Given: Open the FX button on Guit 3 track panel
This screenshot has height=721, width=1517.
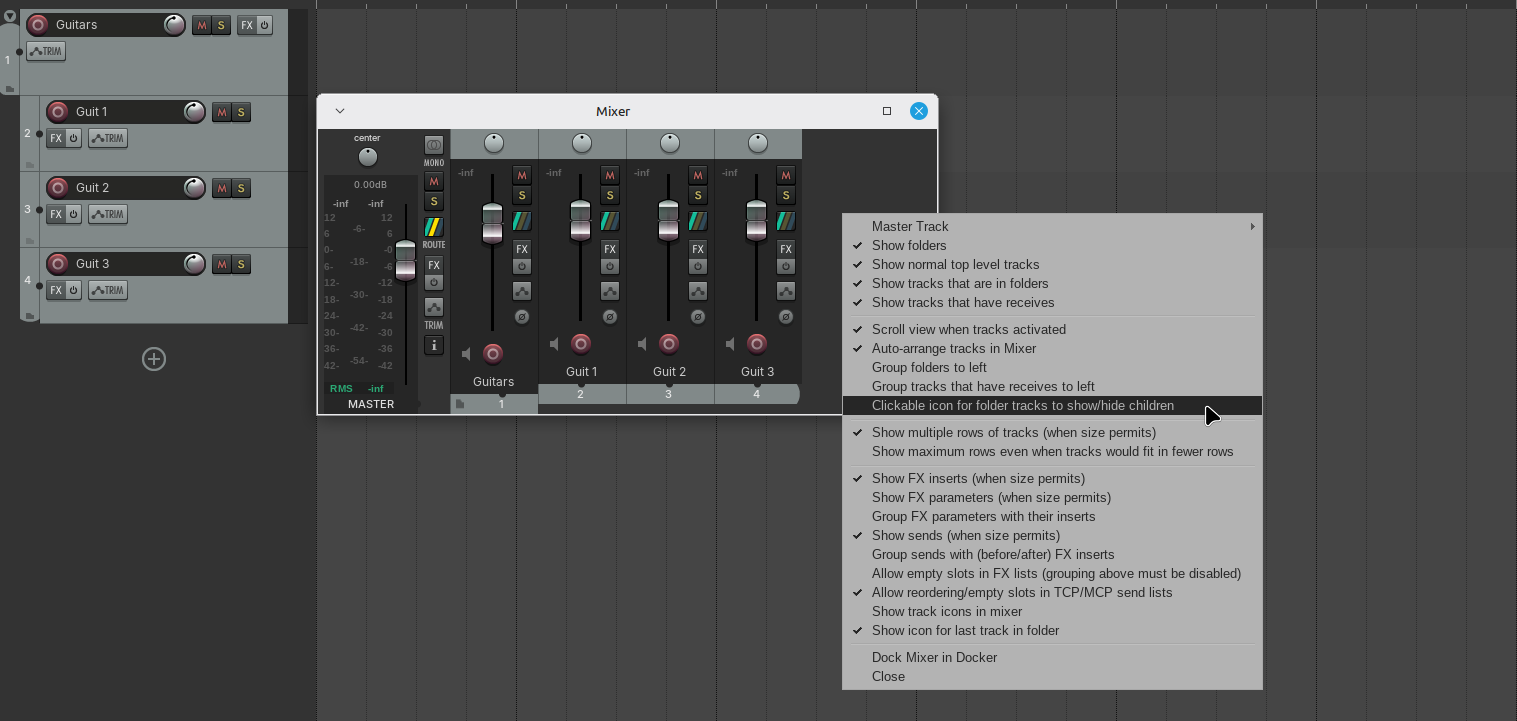Looking at the screenshot, I should (56, 290).
